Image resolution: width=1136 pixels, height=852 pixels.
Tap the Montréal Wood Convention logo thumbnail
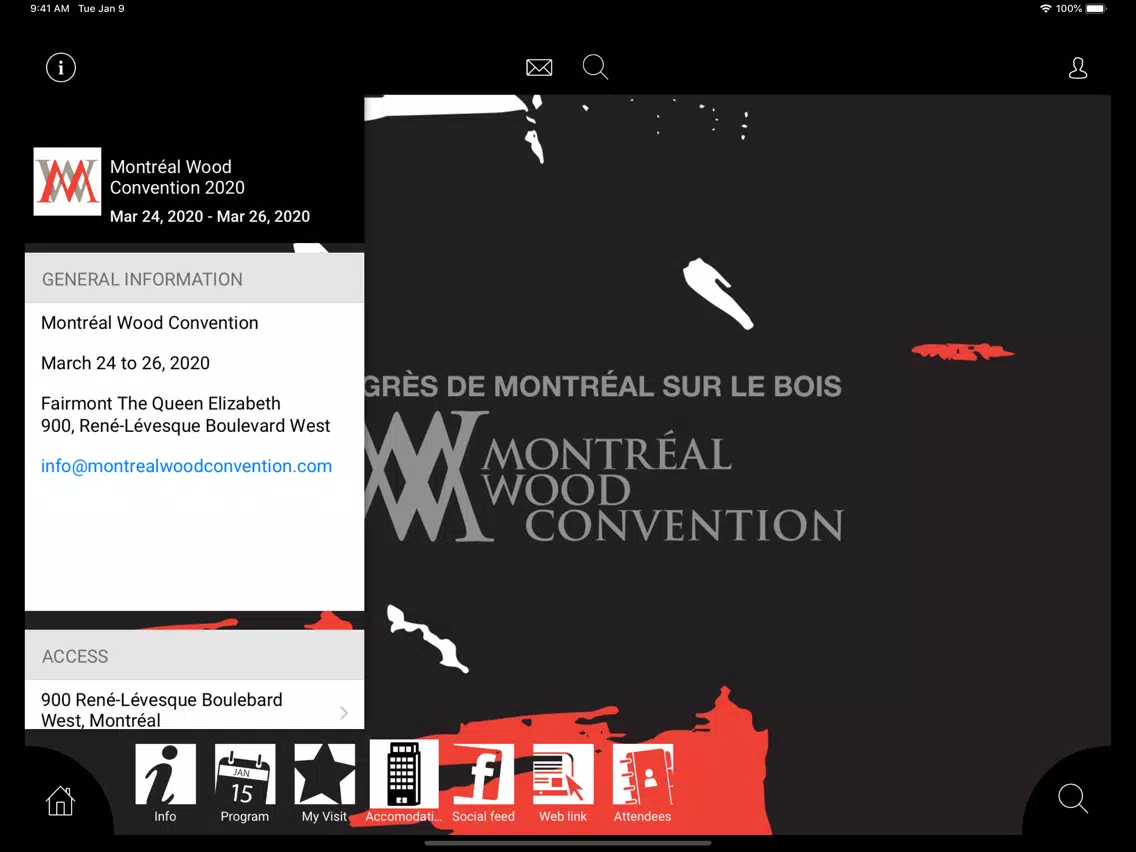(x=67, y=182)
